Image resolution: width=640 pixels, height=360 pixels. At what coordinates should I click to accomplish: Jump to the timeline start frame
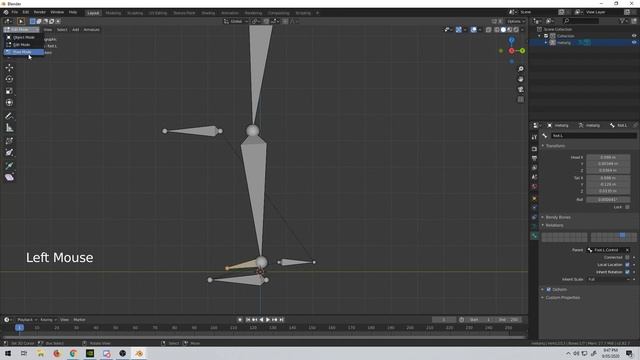[248, 320]
